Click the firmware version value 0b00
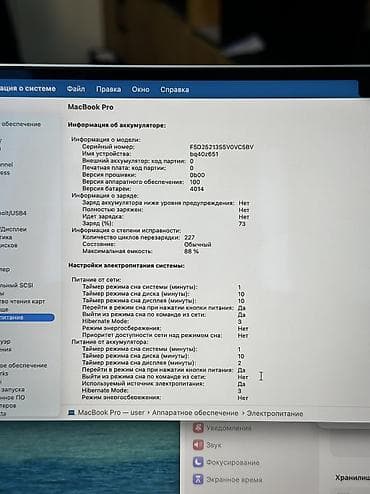Screen dimensions: 370x494 (197, 175)
